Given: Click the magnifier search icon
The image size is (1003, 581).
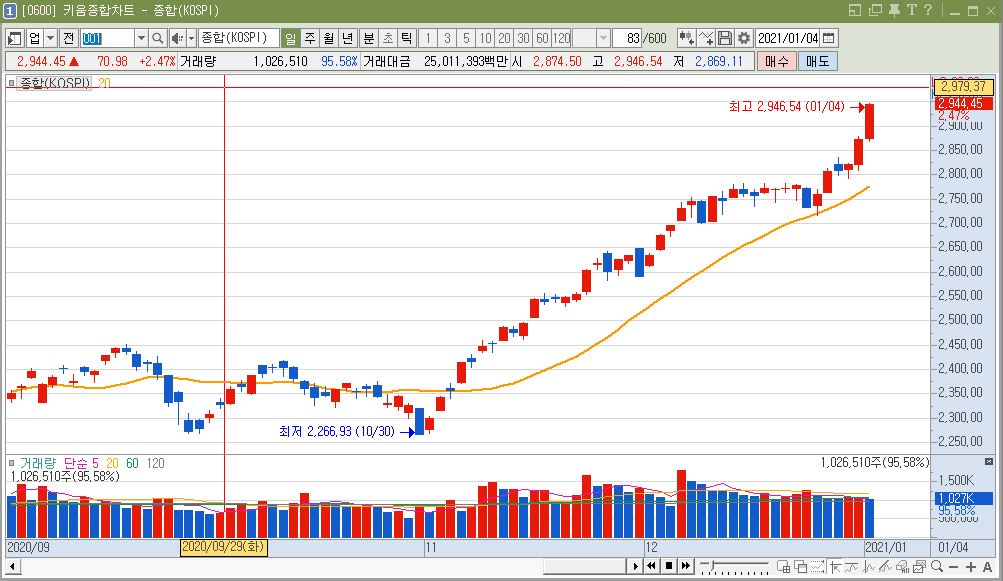Looking at the screenshot, I should click(x=158, y=38).
